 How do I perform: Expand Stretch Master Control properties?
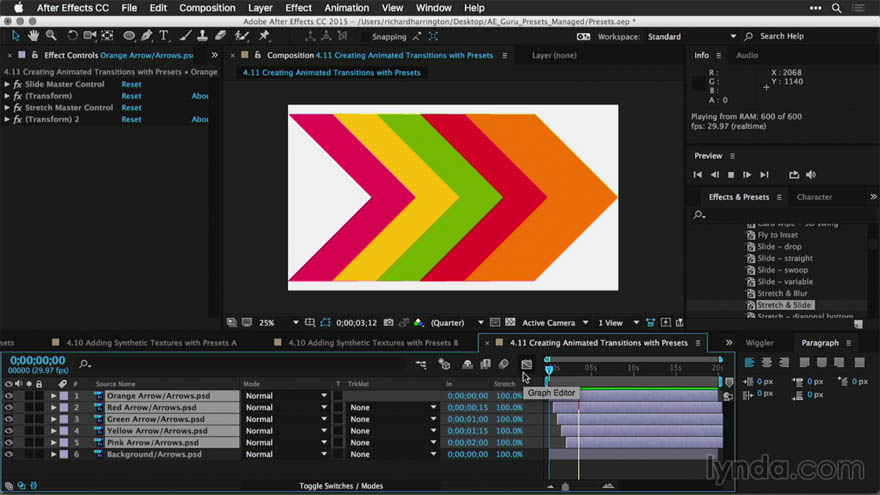[x=7, y=108]
